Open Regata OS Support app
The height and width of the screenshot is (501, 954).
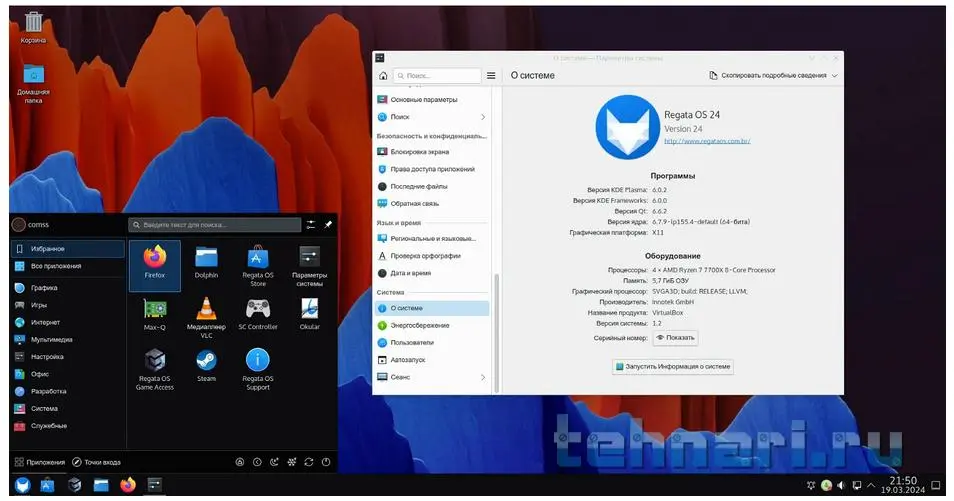click(x=258, y=369)
